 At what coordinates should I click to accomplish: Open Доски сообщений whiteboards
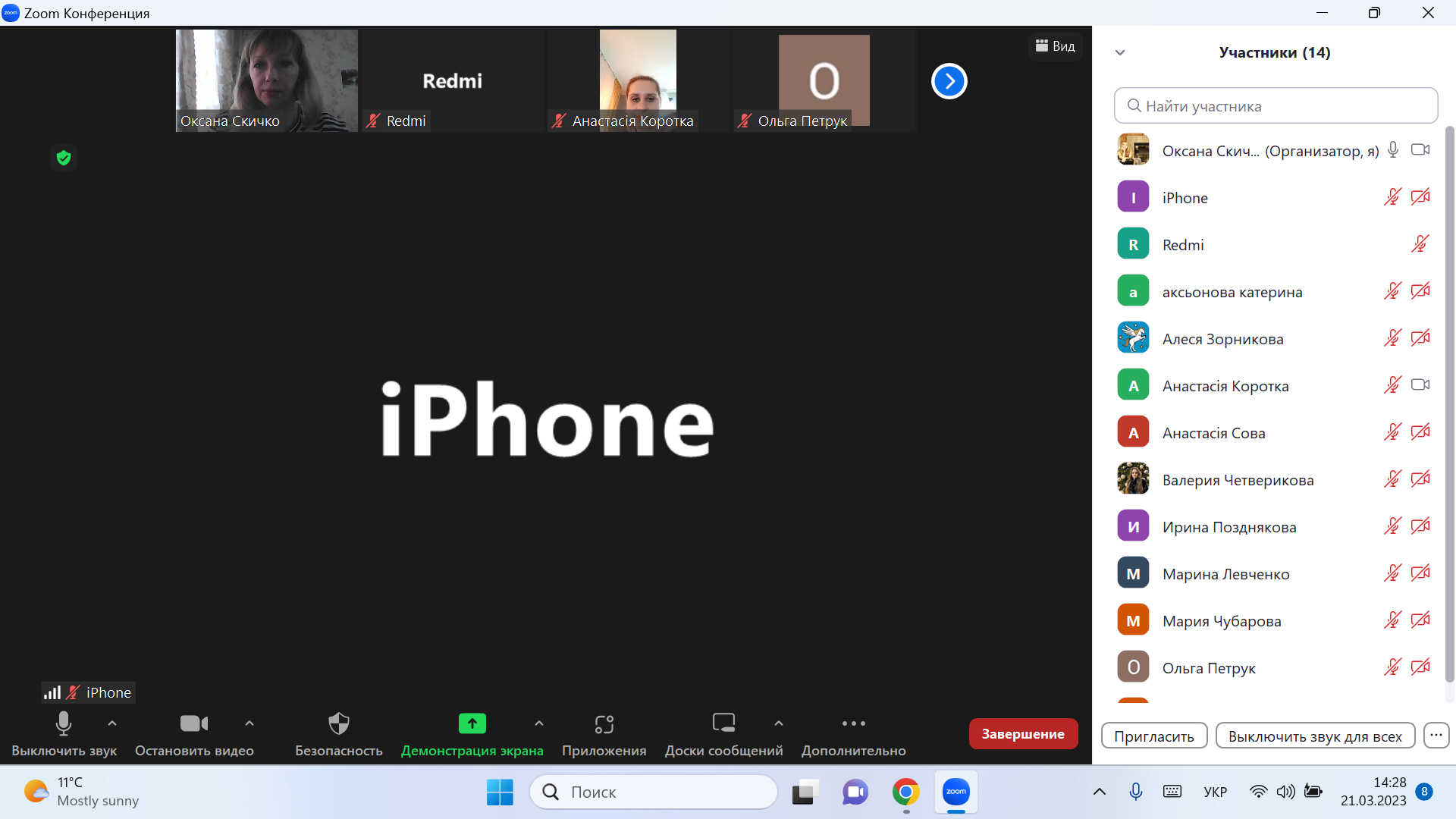723,733
